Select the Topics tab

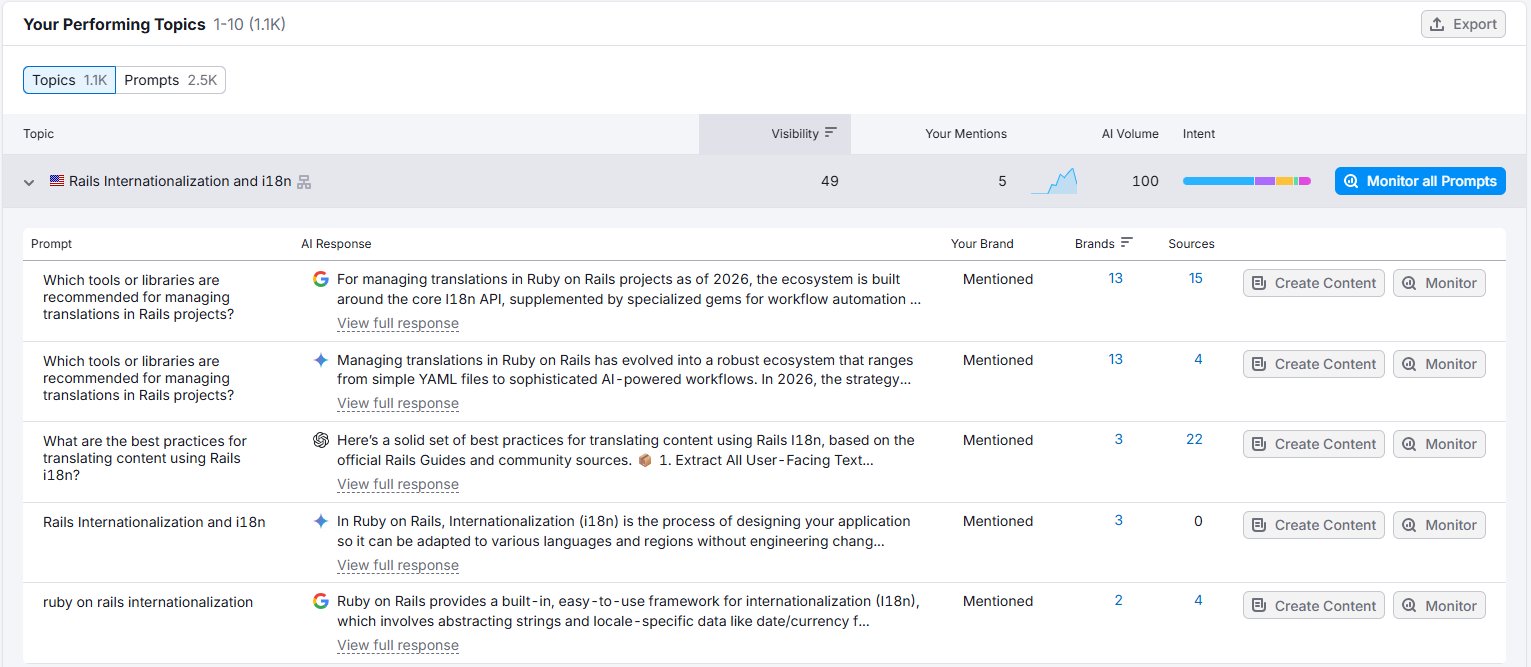click(x=69, y=80)
